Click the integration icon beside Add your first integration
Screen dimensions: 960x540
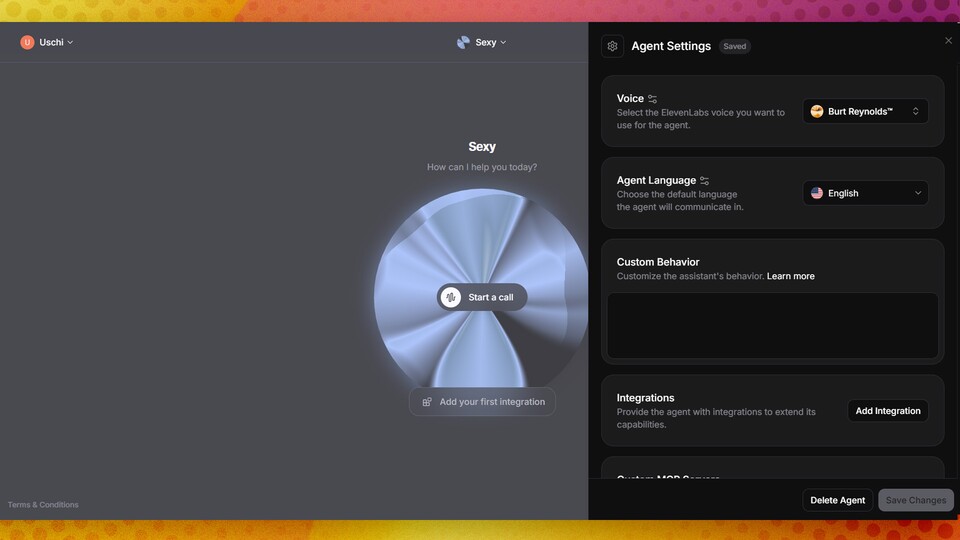coord(427,402)
